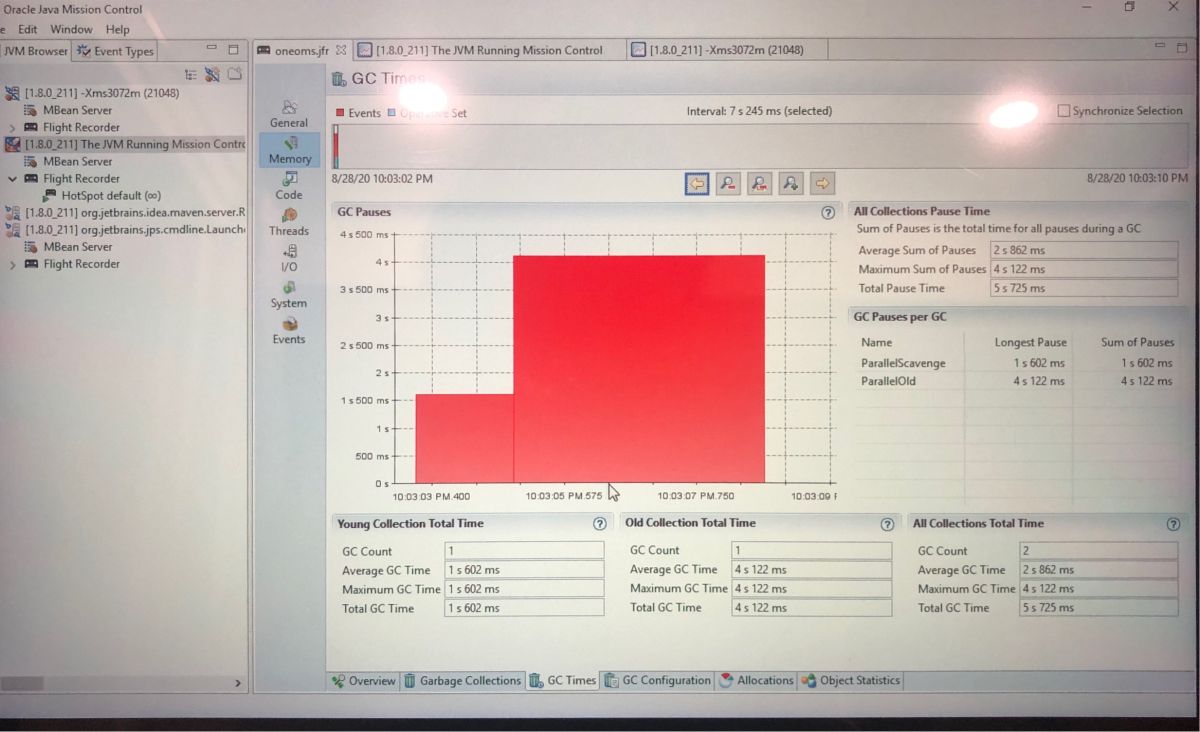Open the Object Statistics bottom tab
This screenshot has height=732, width=1200.
pyautogui.click(x=851, y=681)
